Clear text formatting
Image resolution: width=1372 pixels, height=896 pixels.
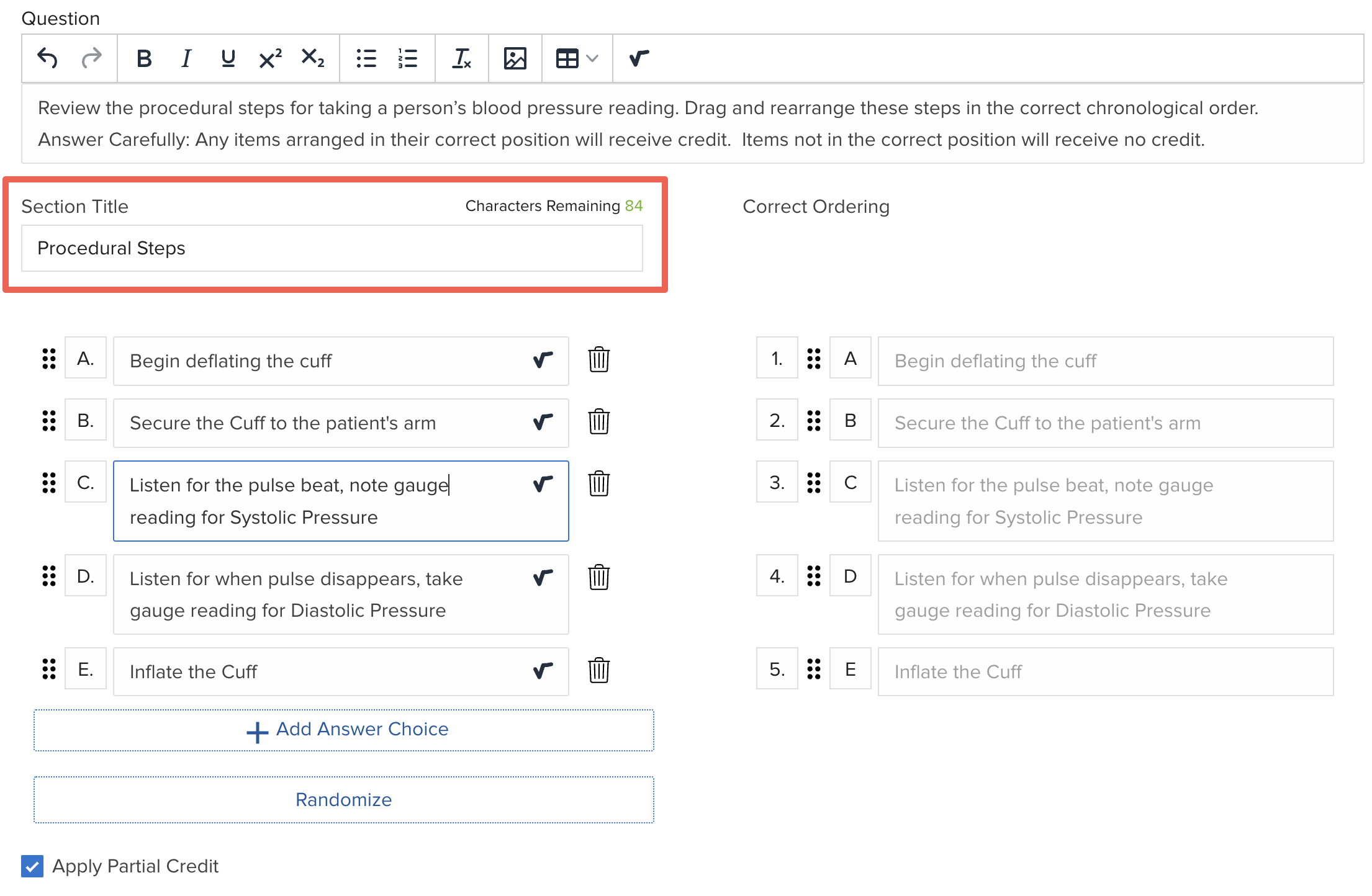[x=461, y=58]
